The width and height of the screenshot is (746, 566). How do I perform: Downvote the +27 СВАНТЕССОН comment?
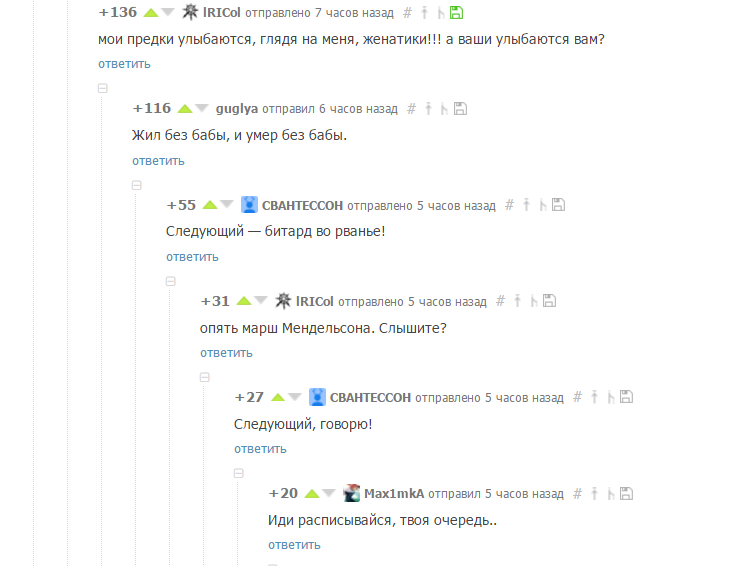[x=295, y=397]
